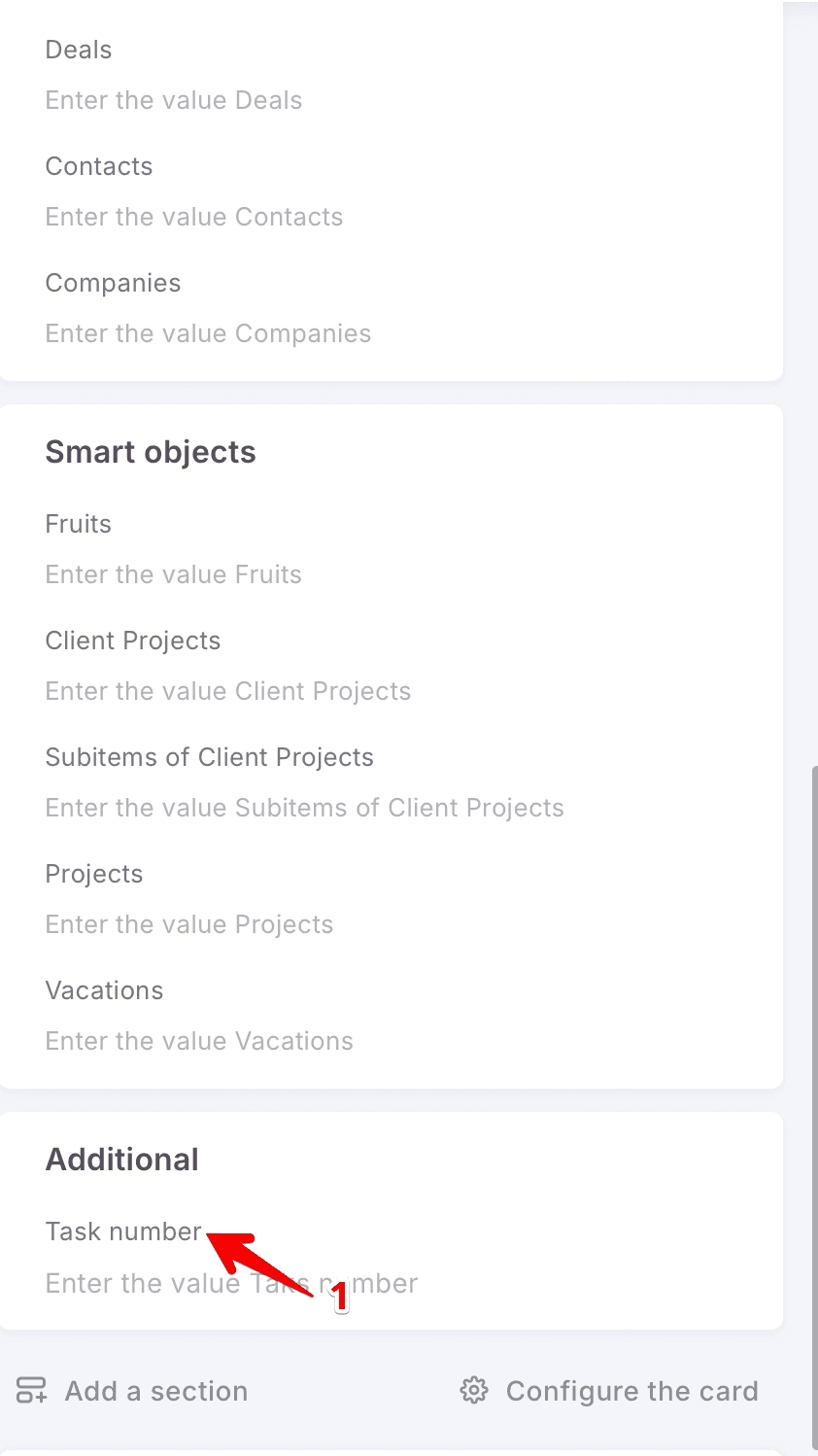
Task: Click the Add a section icon
Action: coord(31,1390)
